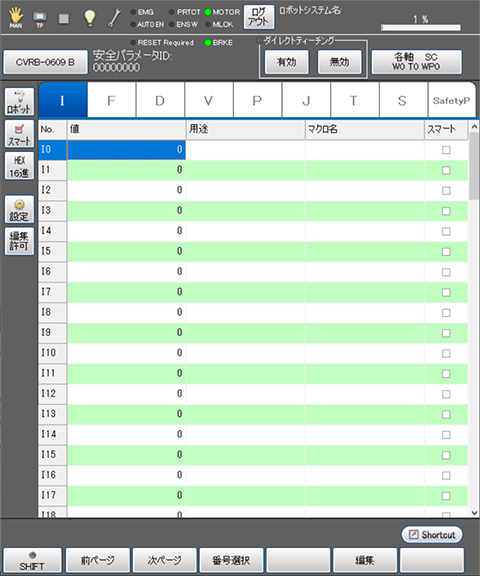
Task: Open the 設定 gear settings button
Action: pos(19,209)
